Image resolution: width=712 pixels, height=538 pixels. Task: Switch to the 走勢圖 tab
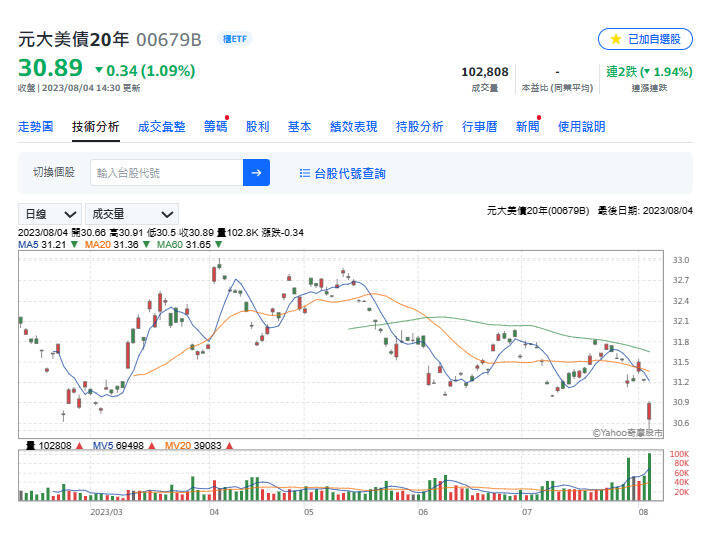pos(35,127)
